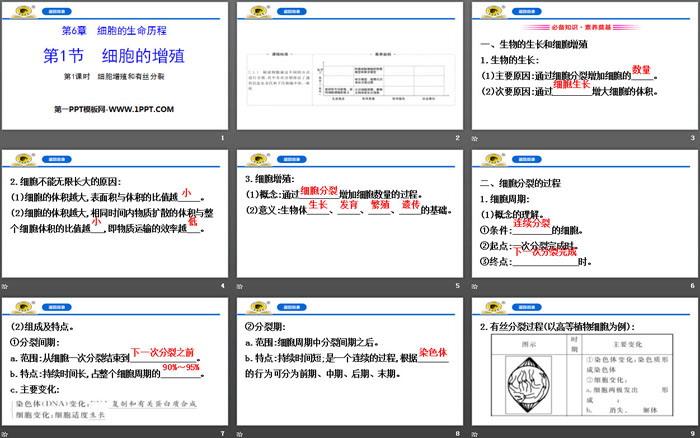
Task: Click slide number 2 label
Action: (x=457, y=138)
